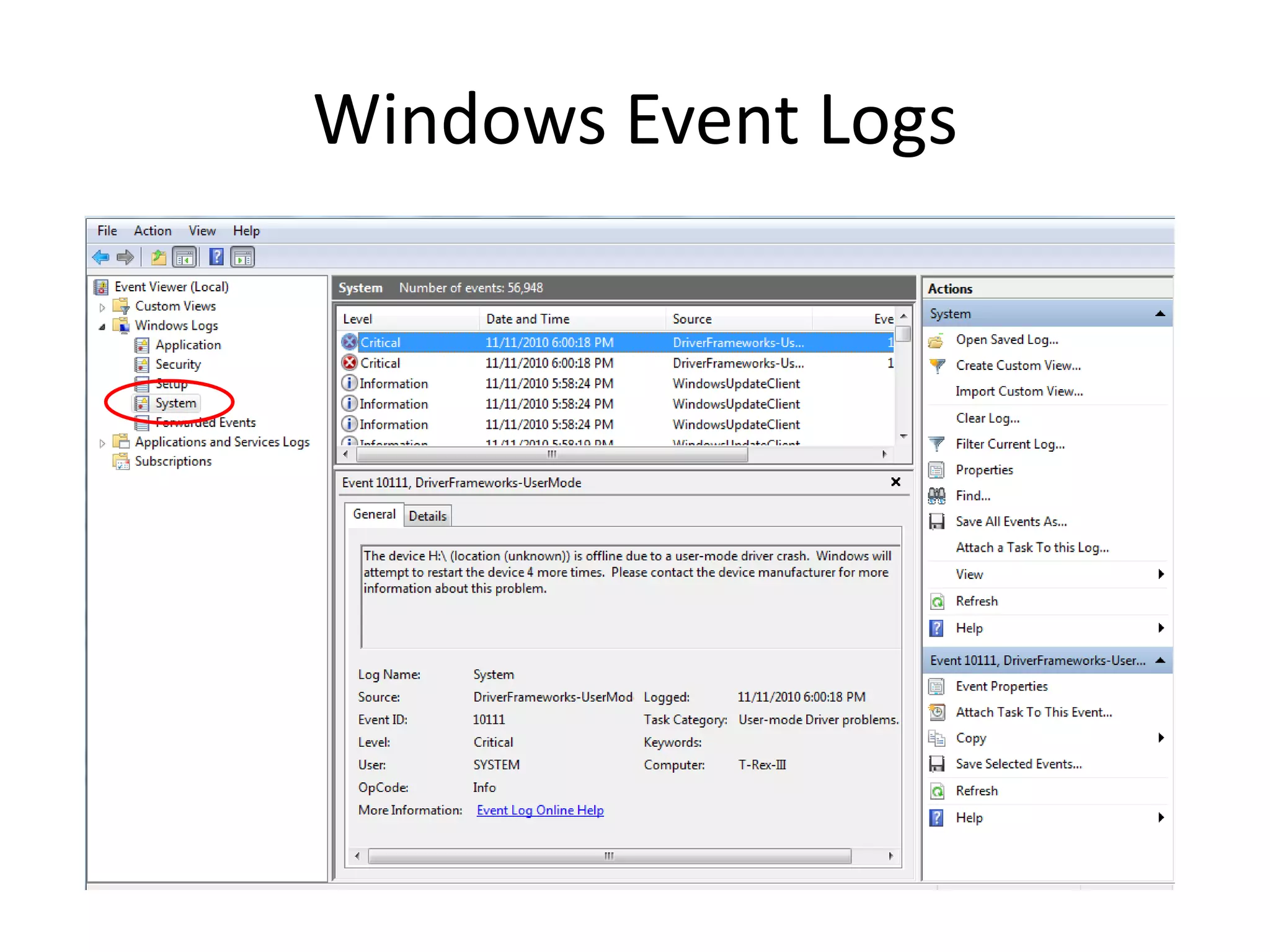Viewport: 1270px width, 952px height.
Task: Click the Subscriptions icon in tree
Action: (x=121, y=462)
